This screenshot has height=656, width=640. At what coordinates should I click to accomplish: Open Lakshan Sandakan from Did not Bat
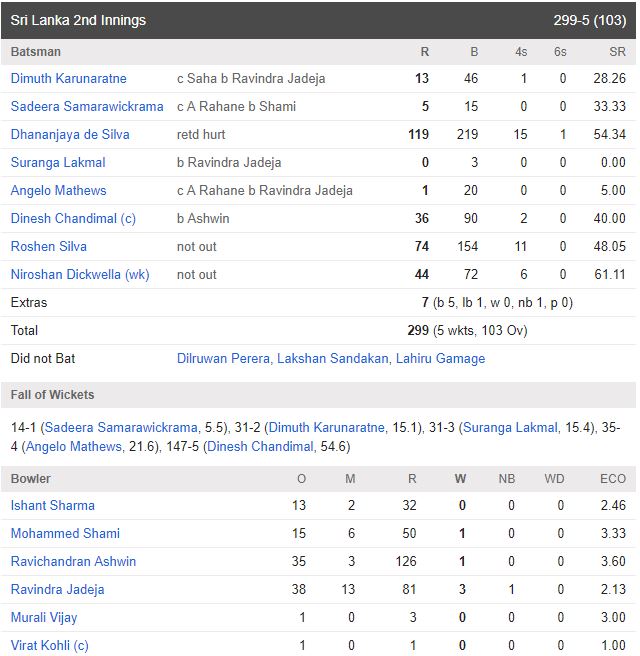pyautogui.click(x=332, y=358)
